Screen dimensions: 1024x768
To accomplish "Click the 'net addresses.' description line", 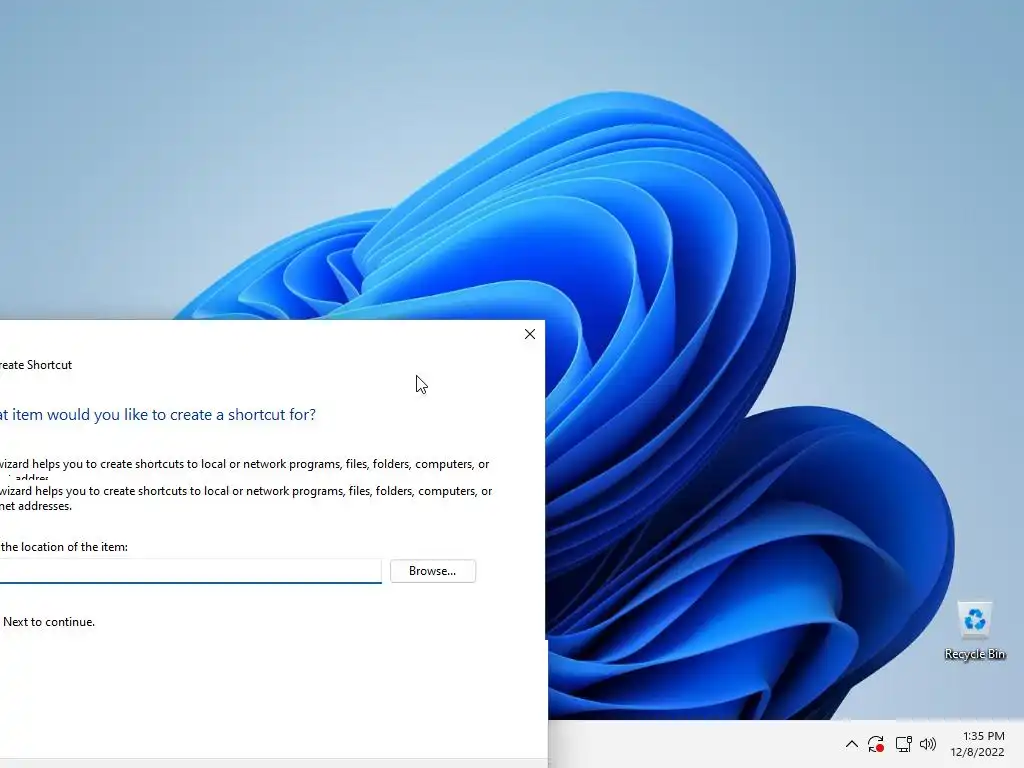I will [36, 506].
